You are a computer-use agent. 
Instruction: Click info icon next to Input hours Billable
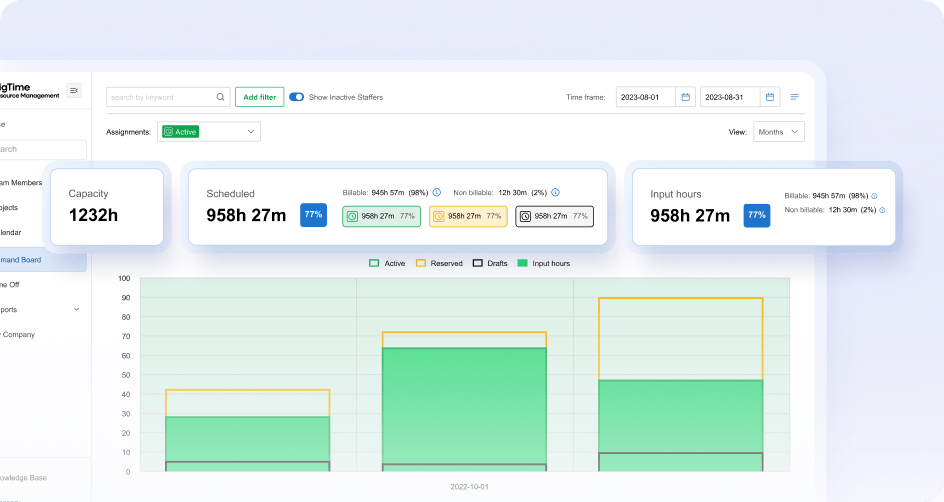874,196
